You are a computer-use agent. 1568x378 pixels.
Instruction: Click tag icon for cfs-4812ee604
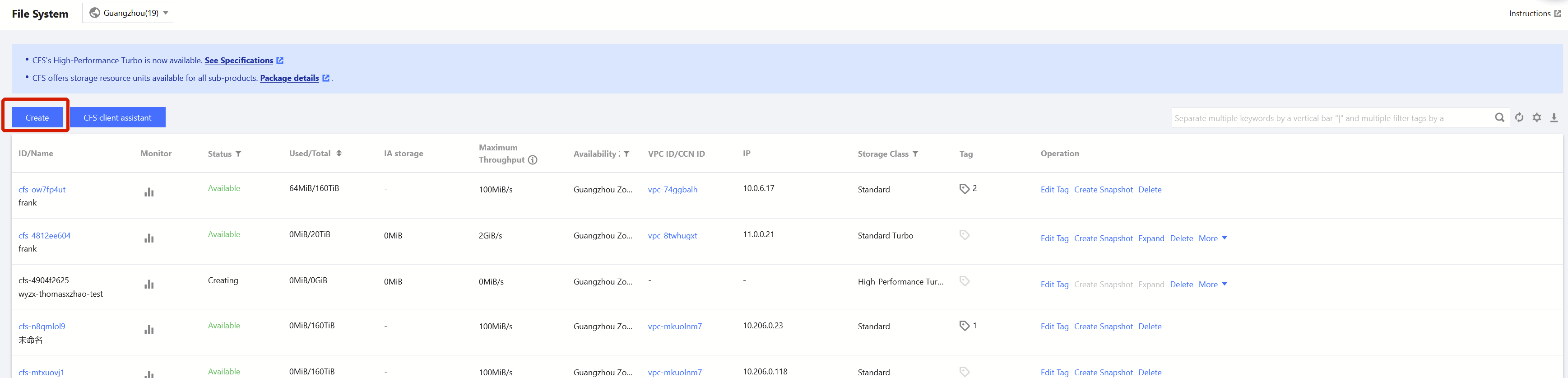pyautogui.click(x=964, y=235)
